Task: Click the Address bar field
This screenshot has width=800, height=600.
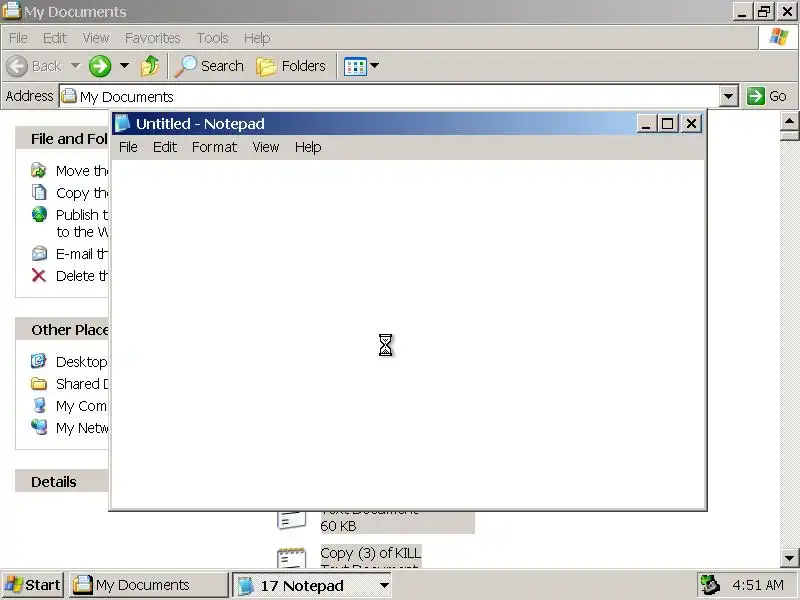Action: tap(389, 96)
